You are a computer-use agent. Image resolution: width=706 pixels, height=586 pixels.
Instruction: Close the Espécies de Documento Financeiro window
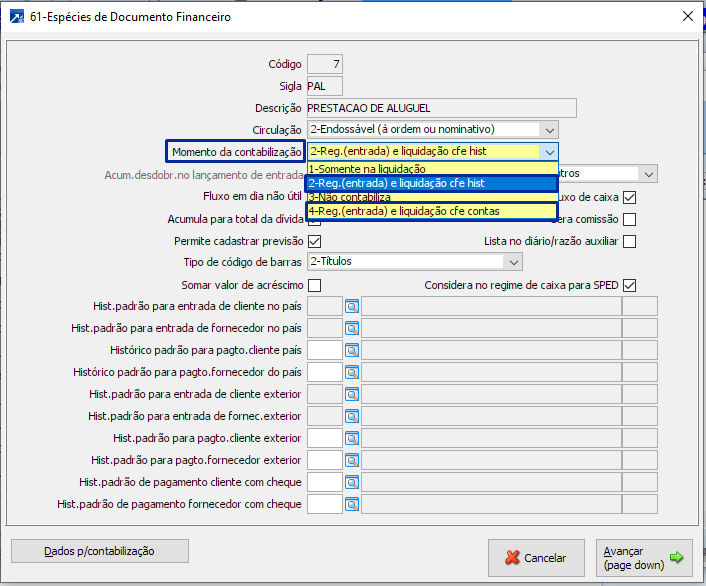[688, 17]
